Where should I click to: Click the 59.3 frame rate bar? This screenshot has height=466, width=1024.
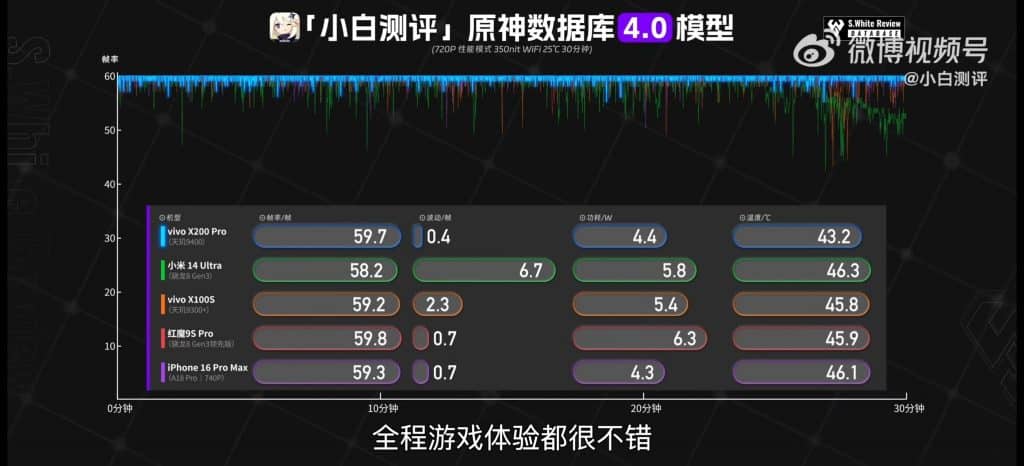[327, 373]
